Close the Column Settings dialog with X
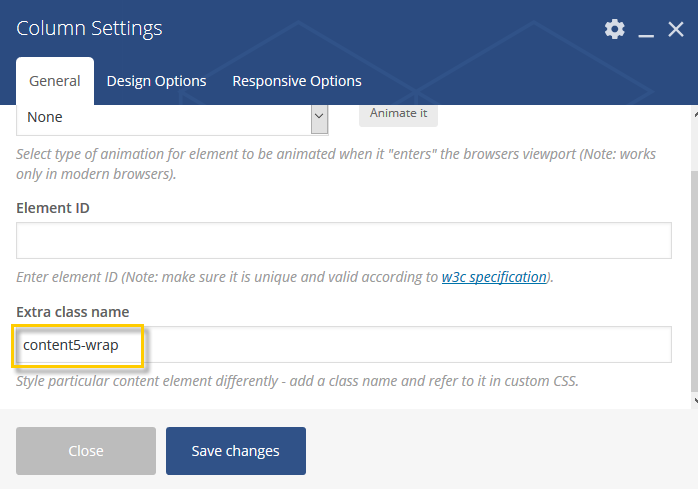The width and height of the screenshot is (698, 489). (676, 29)
